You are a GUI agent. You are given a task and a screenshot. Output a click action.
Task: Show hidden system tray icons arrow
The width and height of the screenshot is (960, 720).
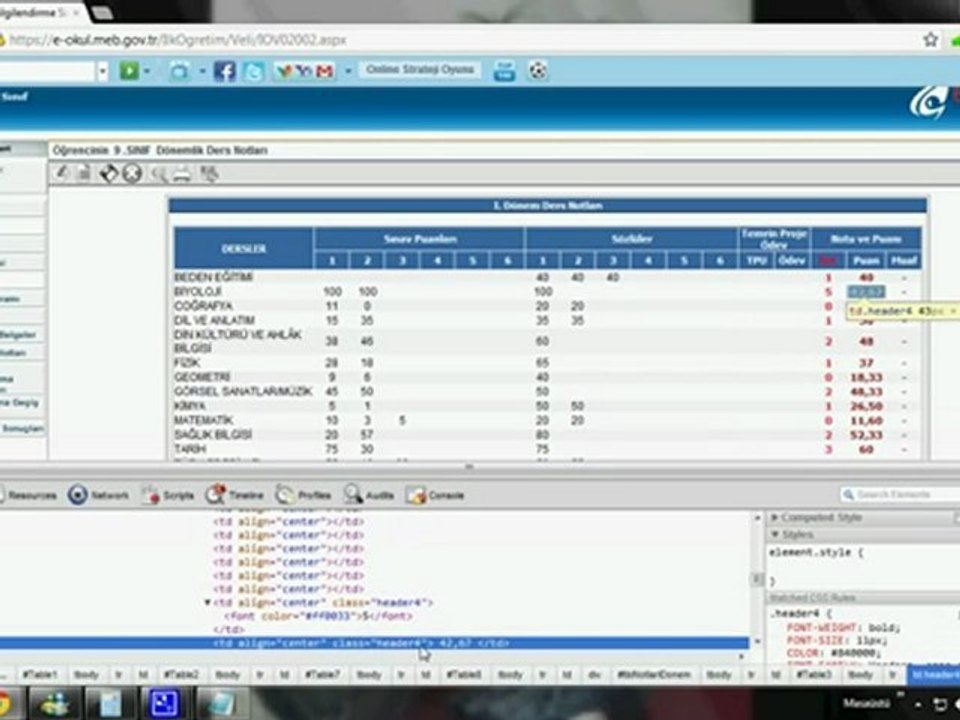coord(917,703)
